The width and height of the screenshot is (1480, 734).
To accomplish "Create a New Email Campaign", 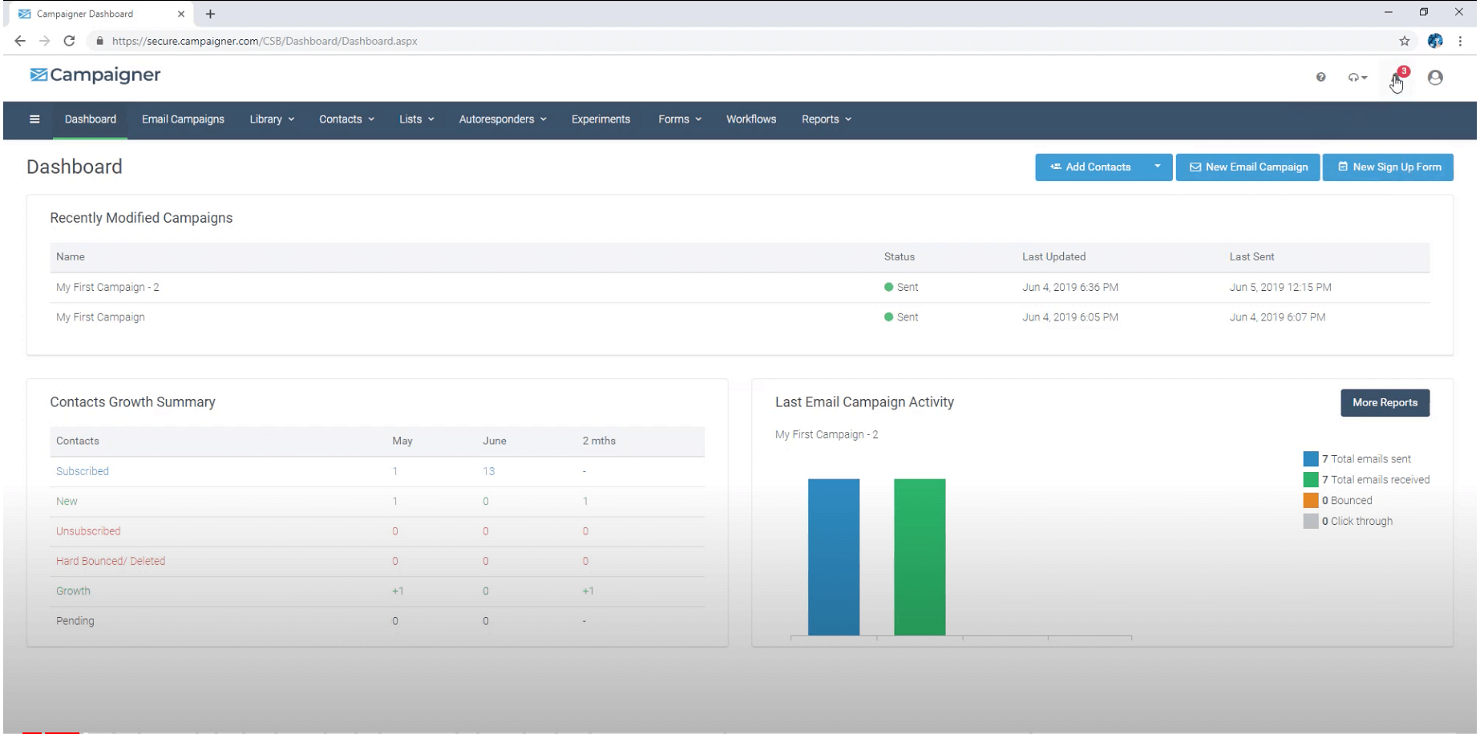I will (x=1248, y=167).
